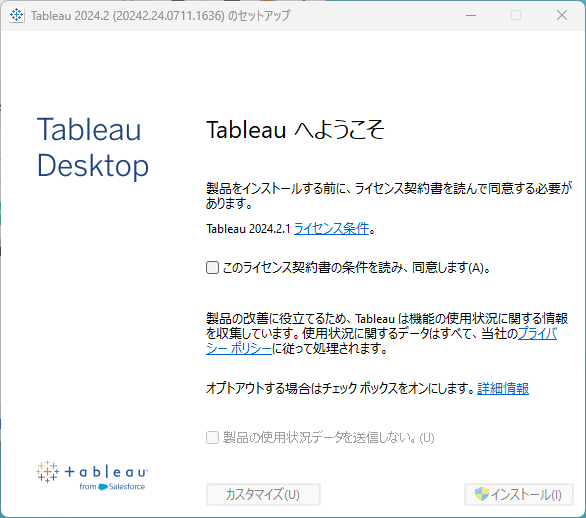The image size is (586, 518).
Task: Click the 製品の使用状況データを送信しない label text
Action: [329, 437]
